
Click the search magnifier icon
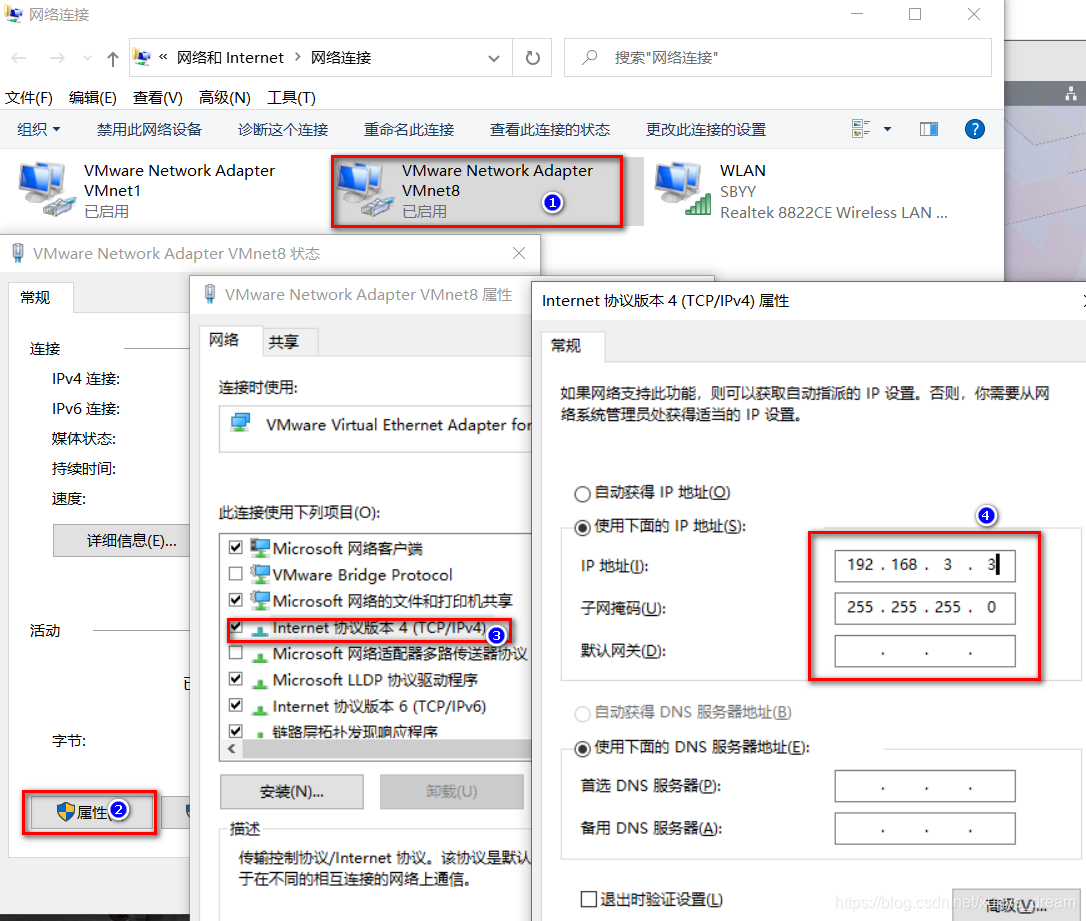coord(589,57)
